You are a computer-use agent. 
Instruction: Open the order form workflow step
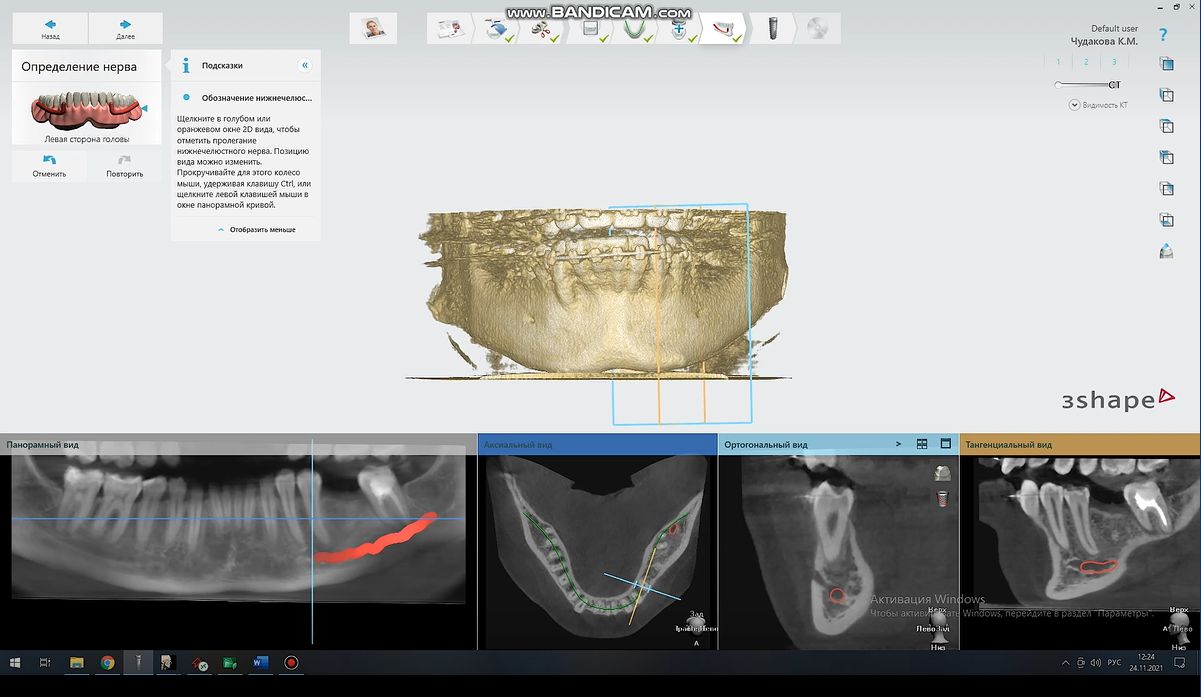pyautogui.click(x=451, y=28)
